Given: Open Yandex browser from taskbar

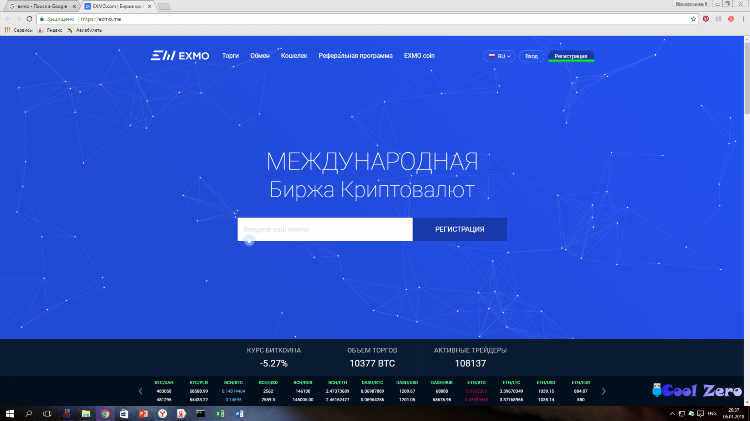Looking at the screenshot, I should (162, 413).
